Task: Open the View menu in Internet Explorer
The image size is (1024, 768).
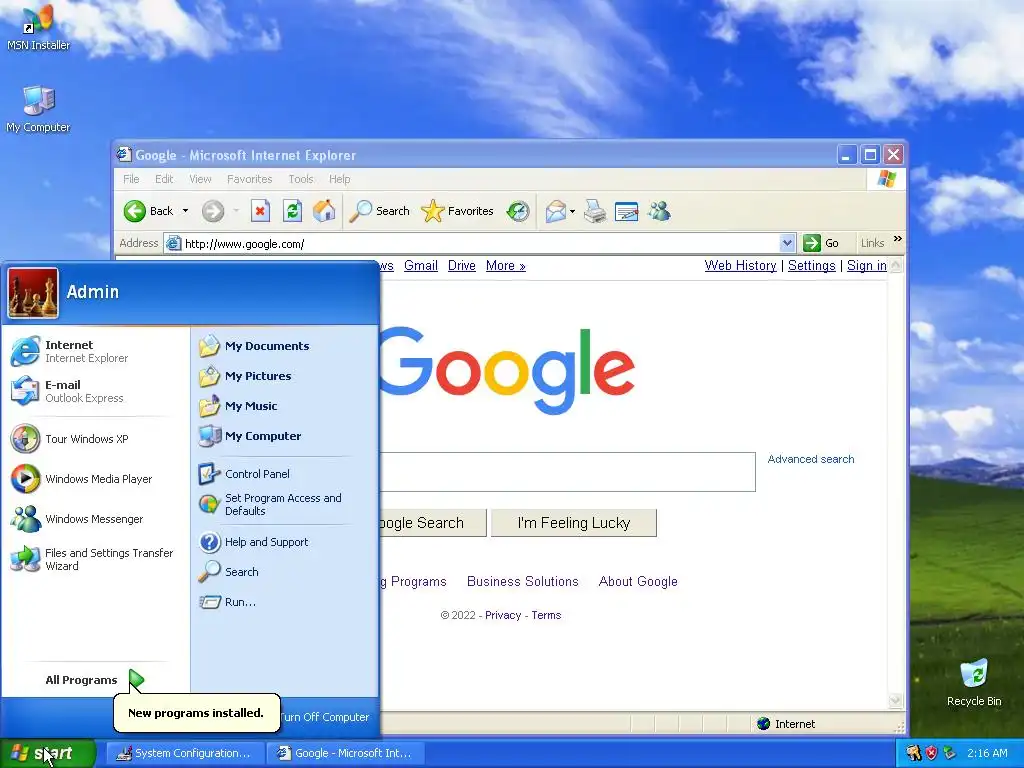Action: [x=200, y=179]
